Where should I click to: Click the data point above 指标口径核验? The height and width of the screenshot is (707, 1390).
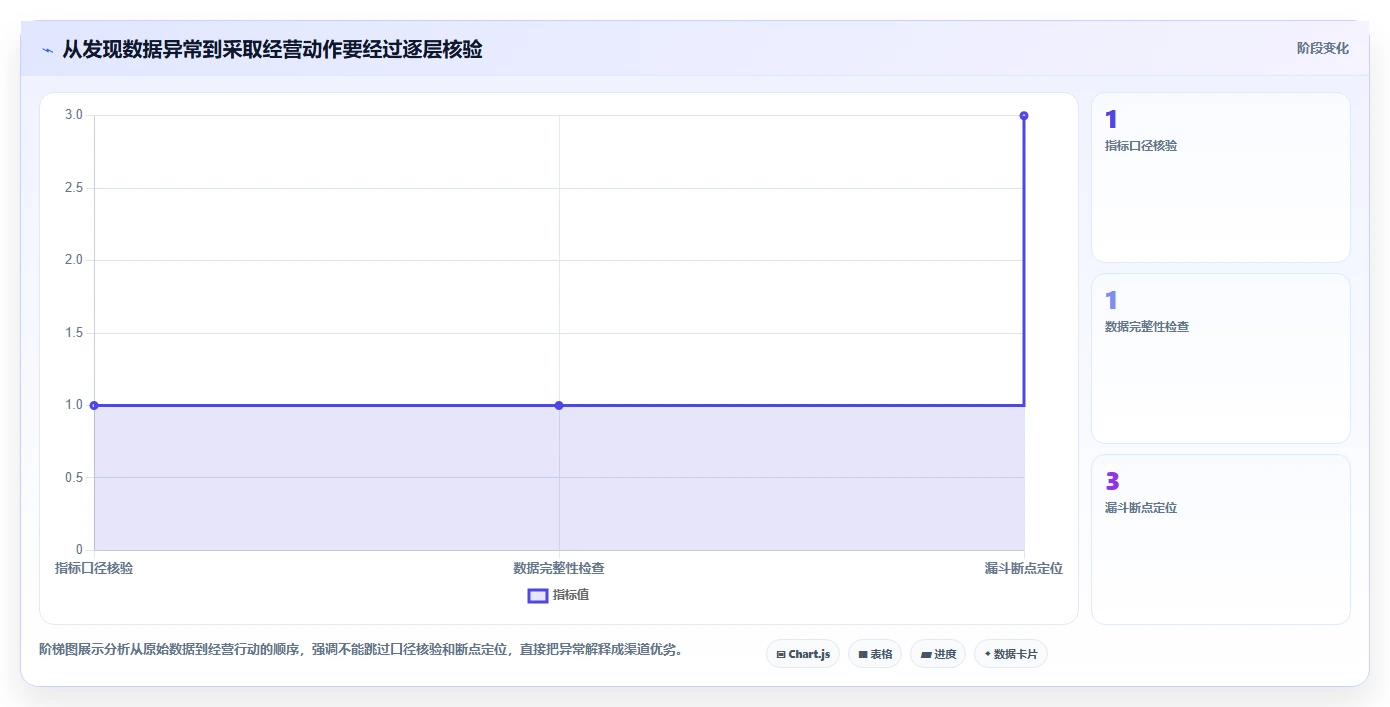click(x=94, y=405)
